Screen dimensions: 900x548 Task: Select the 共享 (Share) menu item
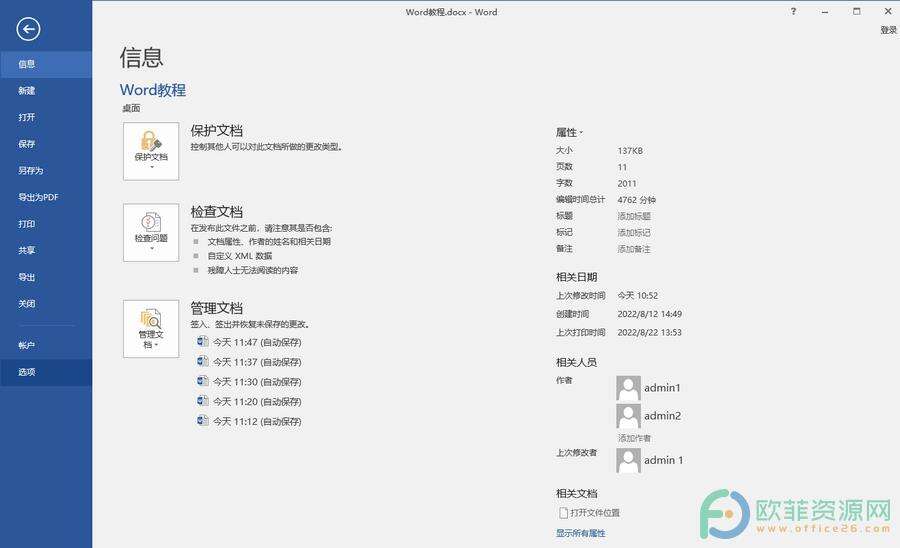click(x=46, y=250)
